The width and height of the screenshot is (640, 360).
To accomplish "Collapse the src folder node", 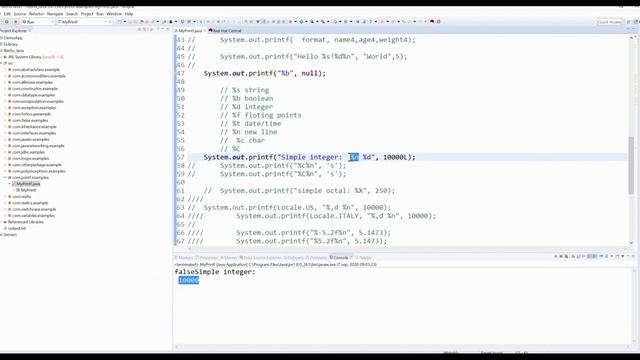I will point(1,63).
